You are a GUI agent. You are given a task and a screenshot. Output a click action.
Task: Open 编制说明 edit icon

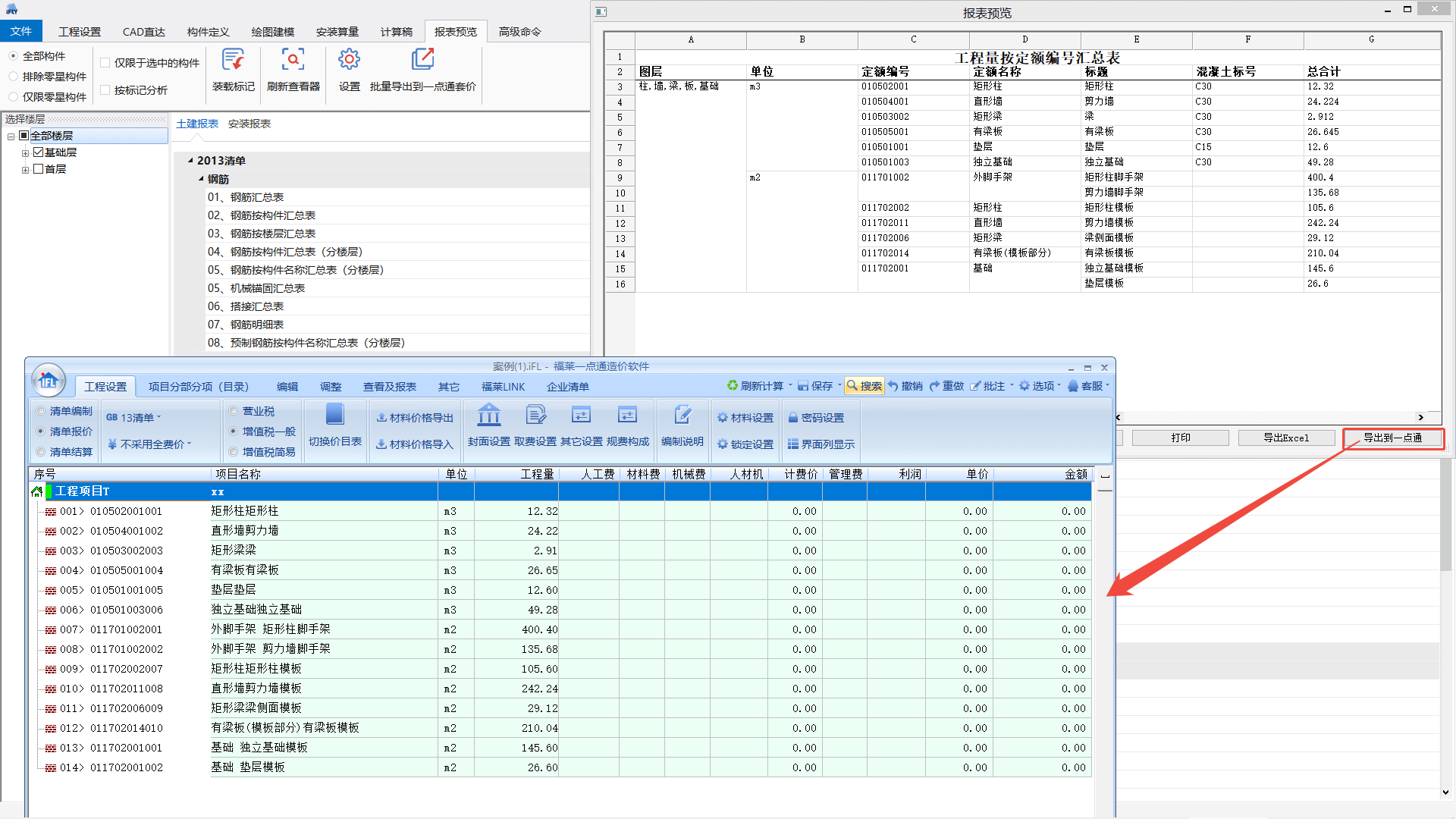682,415
